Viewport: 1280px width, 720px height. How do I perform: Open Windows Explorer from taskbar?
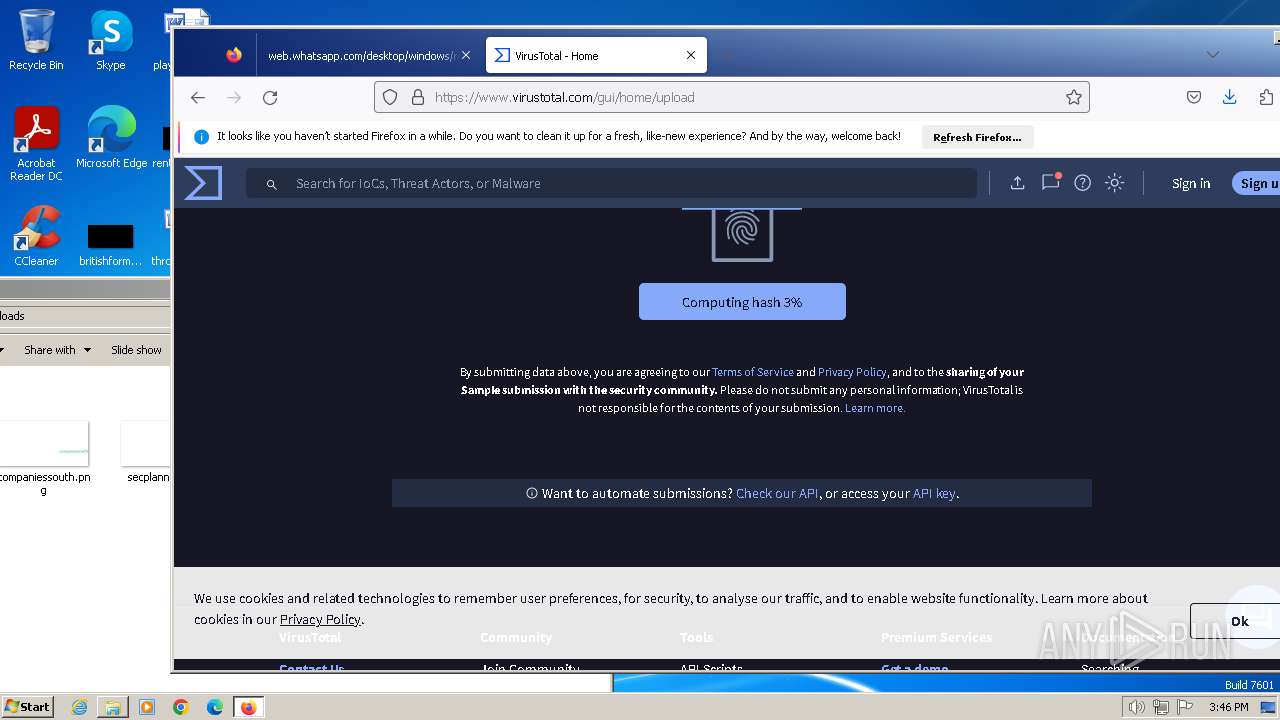coord(113,707)
